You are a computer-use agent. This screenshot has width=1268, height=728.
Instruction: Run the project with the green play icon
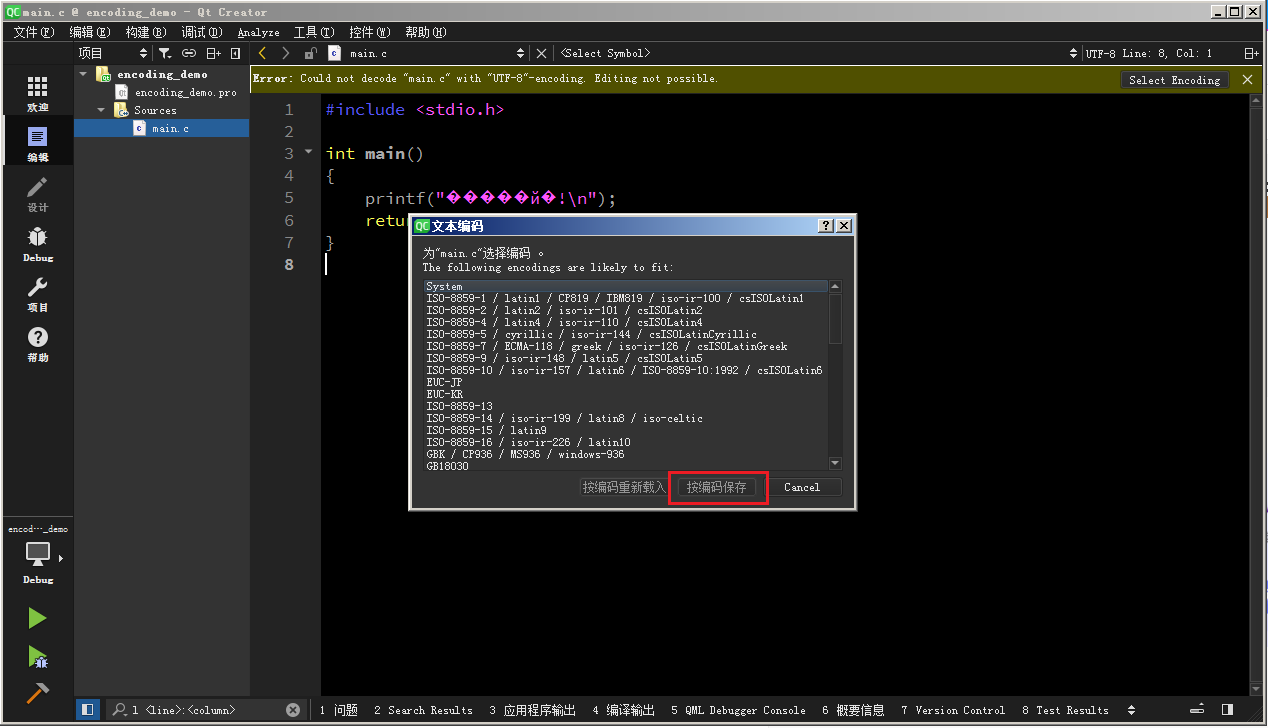(37, 617)
